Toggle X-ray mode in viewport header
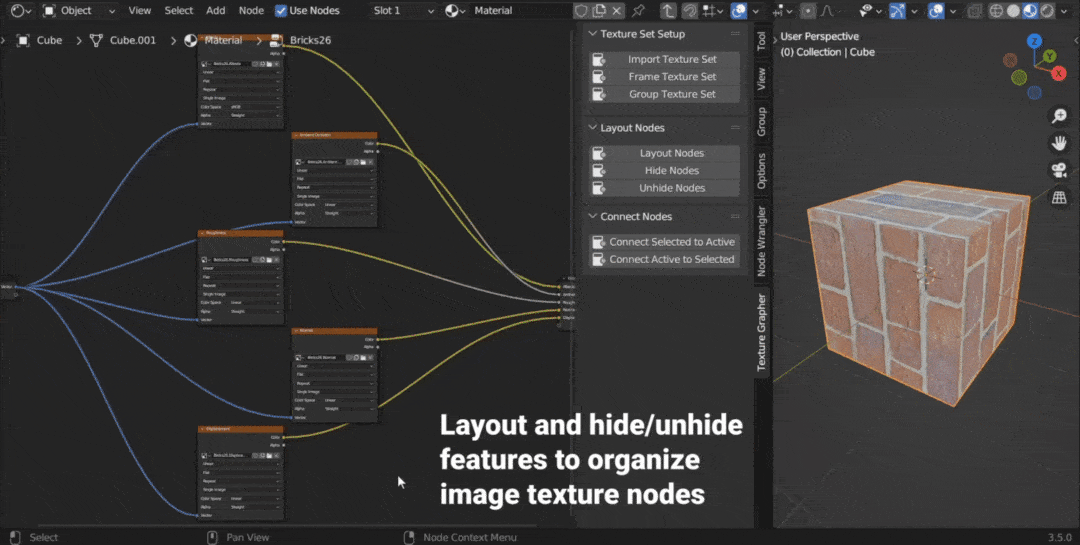This screenshot has height=545, width=1080. [974, 10]
